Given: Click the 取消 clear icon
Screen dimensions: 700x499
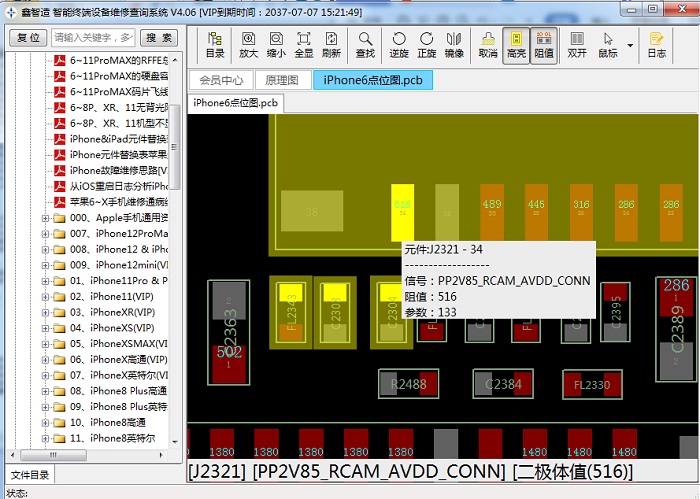Looking at the screenshot, I should tap(488, 45).
